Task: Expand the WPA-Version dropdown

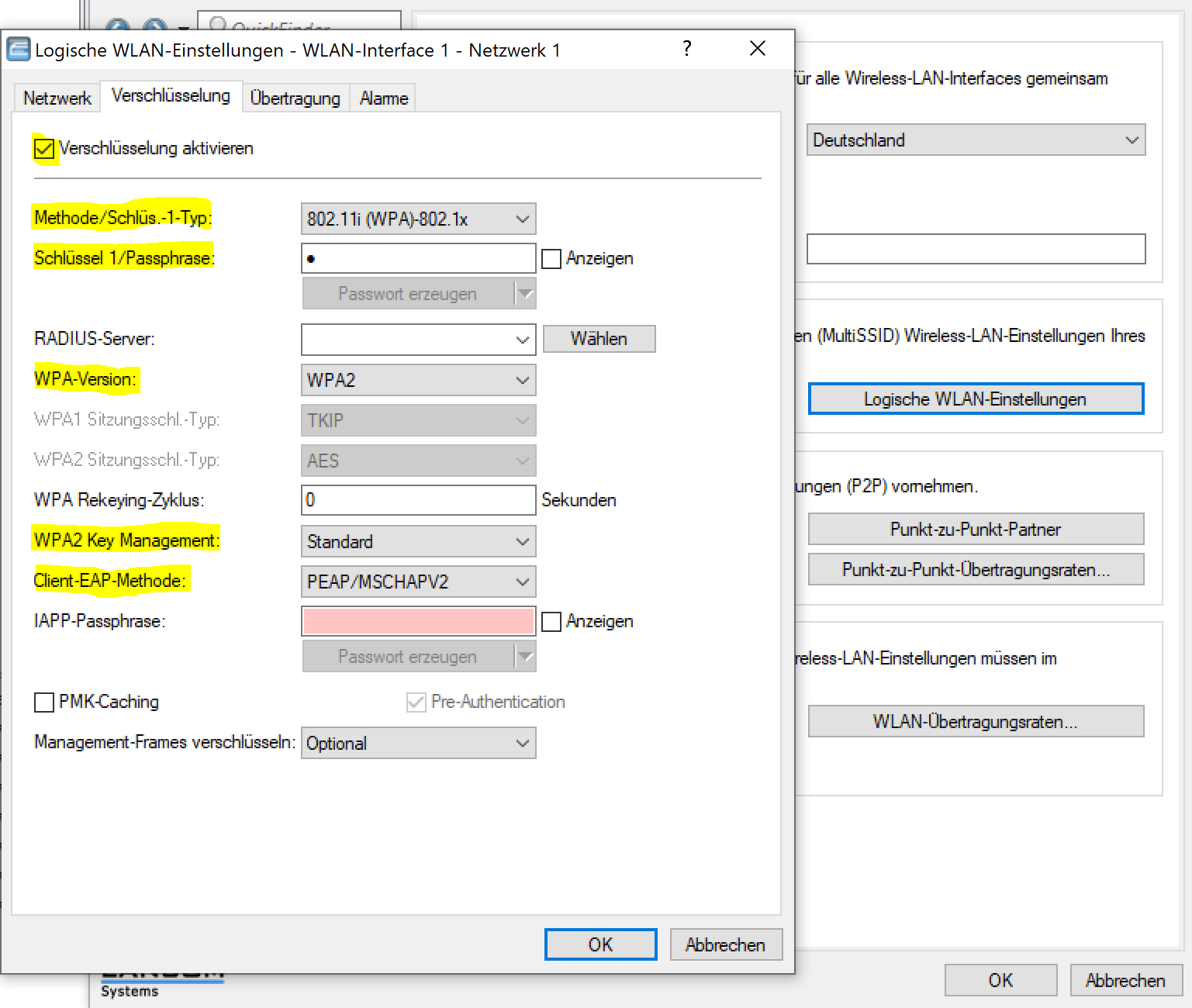Action: 418,381
